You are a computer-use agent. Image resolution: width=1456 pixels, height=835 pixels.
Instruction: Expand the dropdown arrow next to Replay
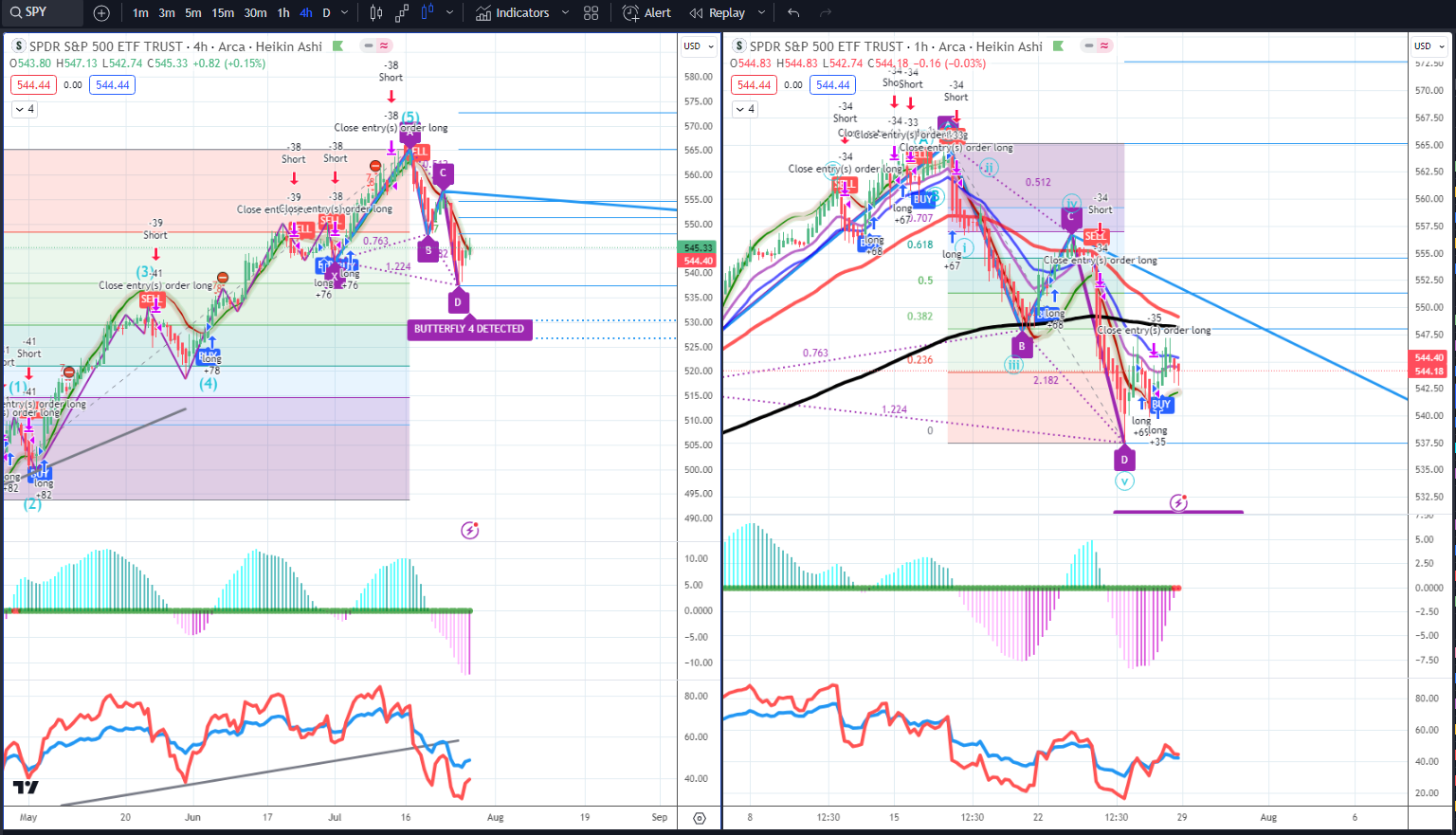tap(763, 13)
